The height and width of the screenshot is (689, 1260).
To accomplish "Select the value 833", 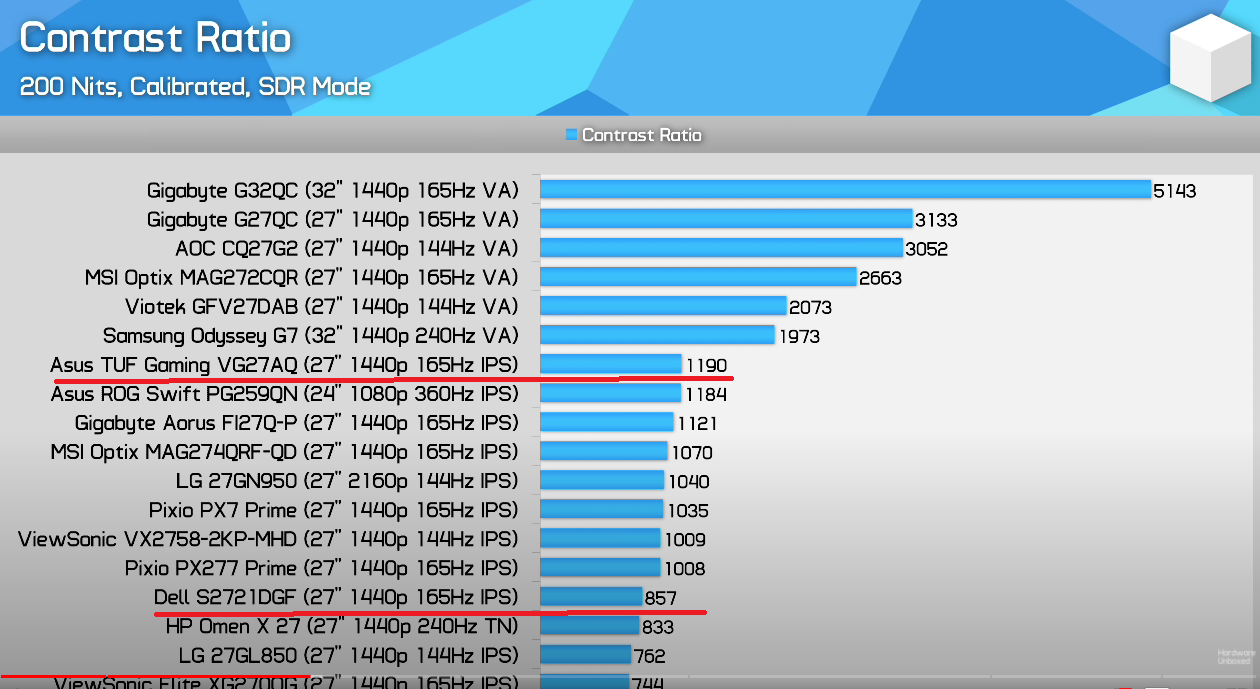I will 657,628.
